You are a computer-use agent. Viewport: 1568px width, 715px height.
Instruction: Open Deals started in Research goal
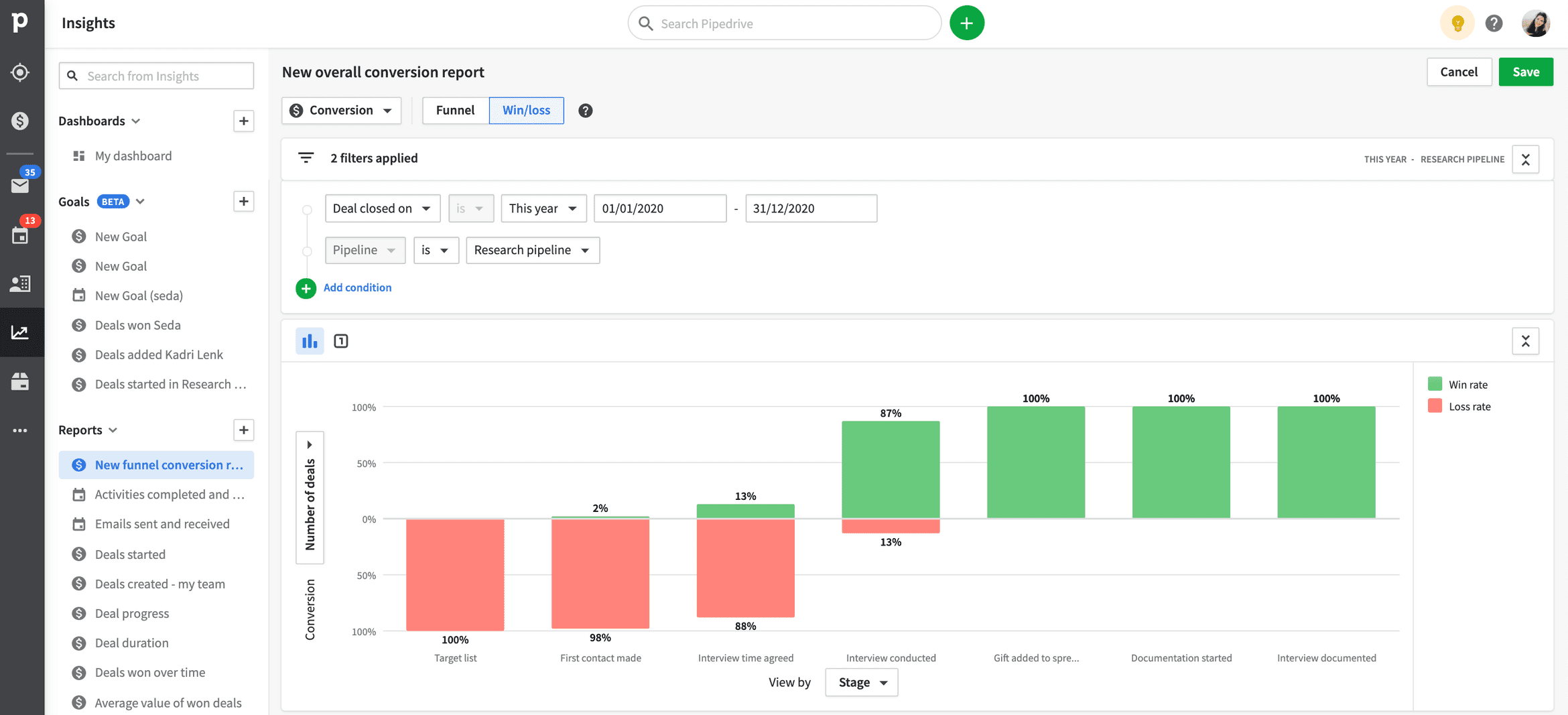170,384
